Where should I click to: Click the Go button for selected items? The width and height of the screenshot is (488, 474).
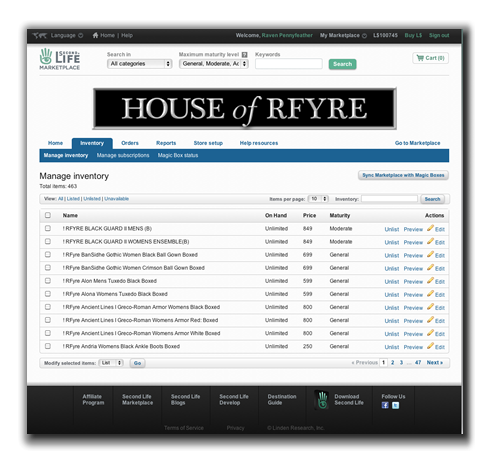click(137, 363)
